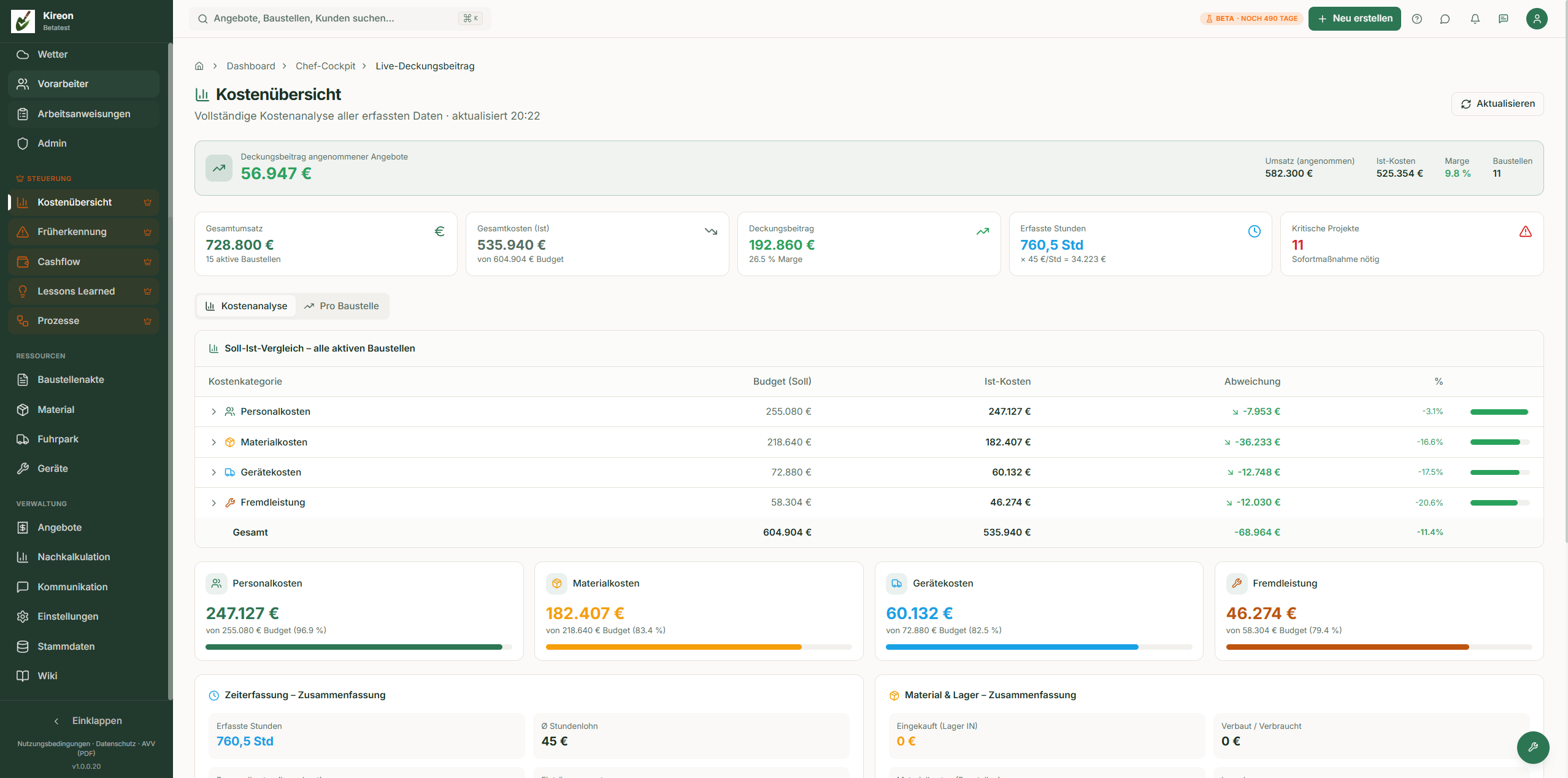Click the Personalkosten card budget progress bar
The height and width of the screenshot is (778, 1568).
click(x=358, y=647)
